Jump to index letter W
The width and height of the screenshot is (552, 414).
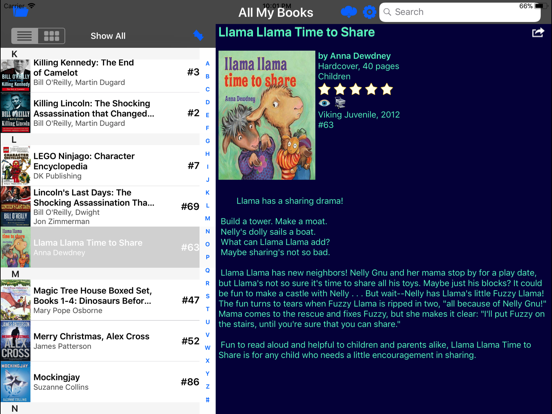208,347
